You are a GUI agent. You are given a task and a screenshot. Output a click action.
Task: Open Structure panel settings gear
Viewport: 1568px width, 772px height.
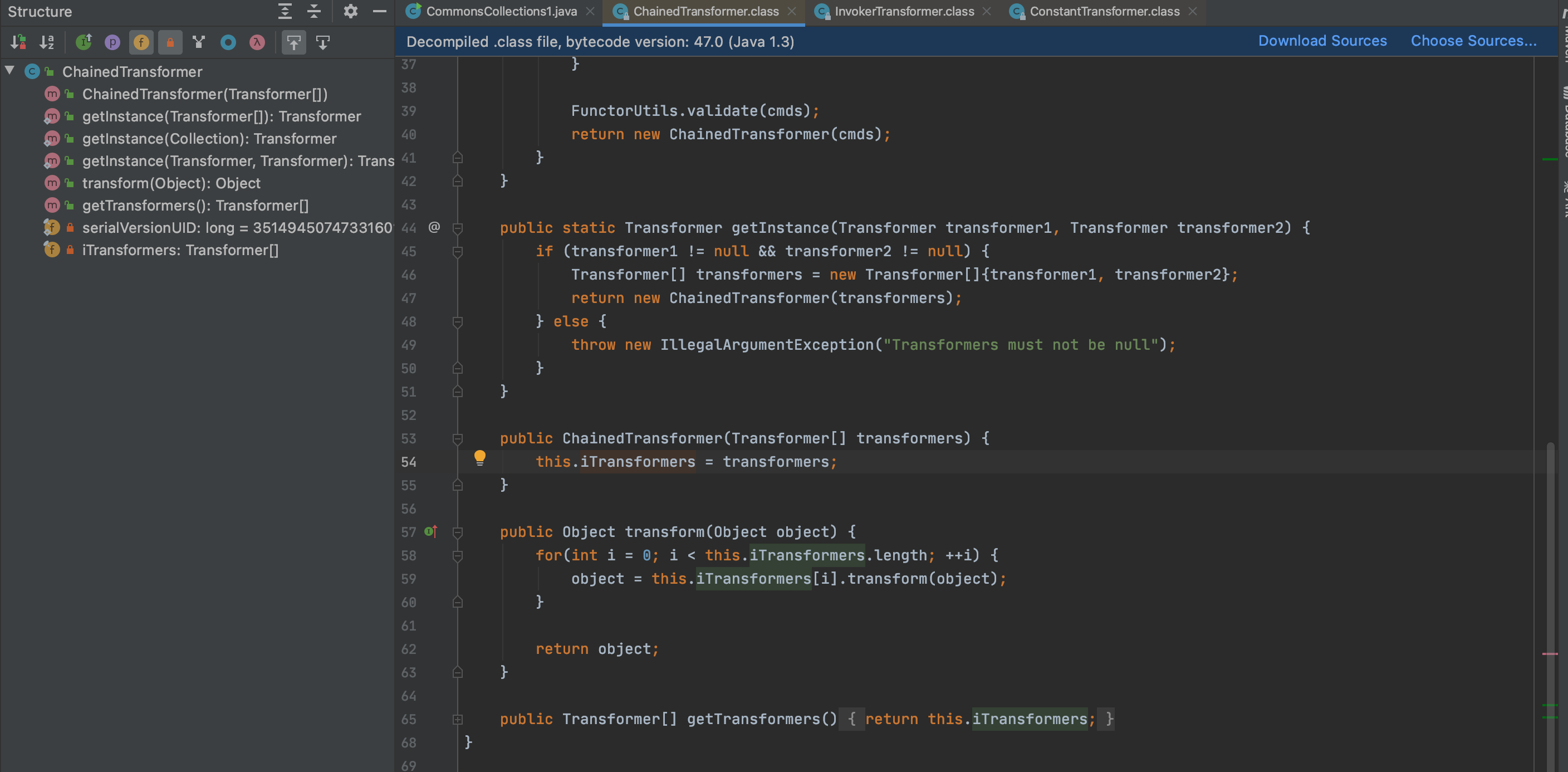[x=351, y=11]
